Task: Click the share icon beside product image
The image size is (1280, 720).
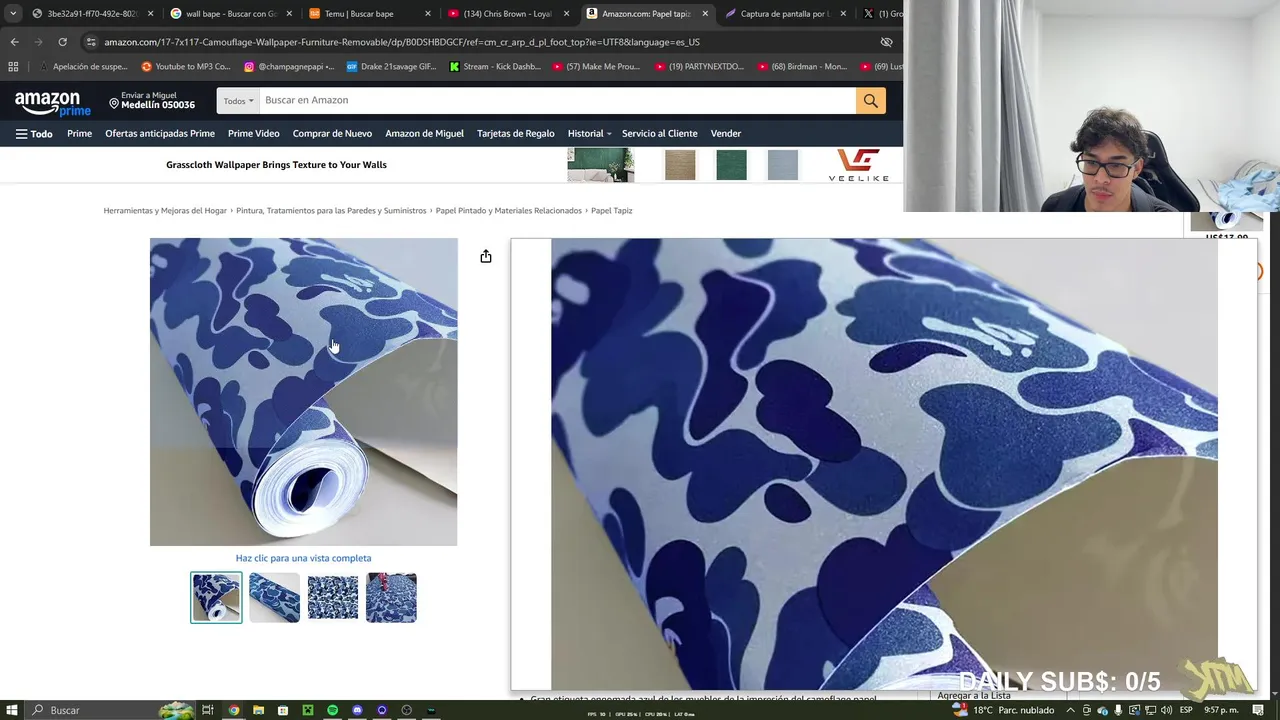Action: coord(486,257)
